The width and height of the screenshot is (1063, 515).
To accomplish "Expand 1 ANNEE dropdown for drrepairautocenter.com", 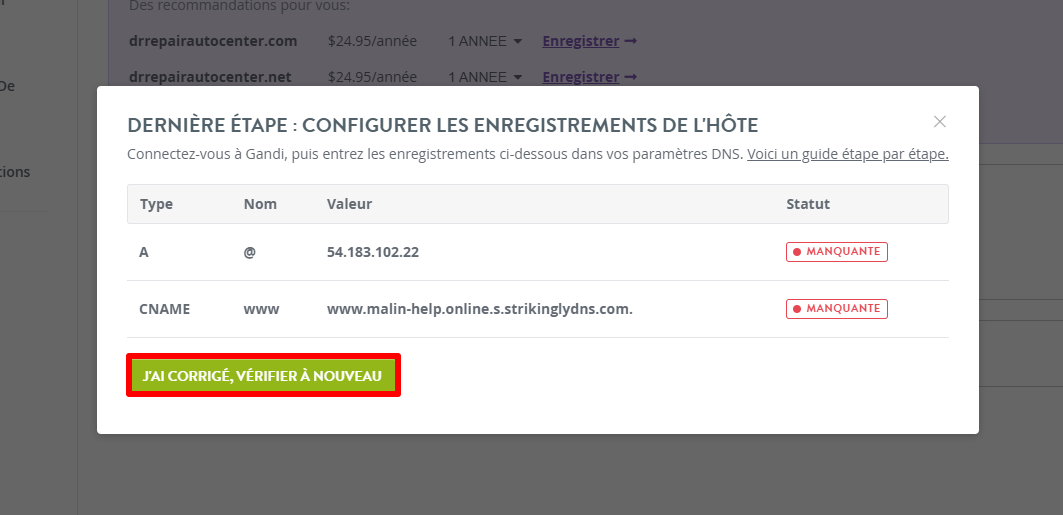I will [485, 41].
